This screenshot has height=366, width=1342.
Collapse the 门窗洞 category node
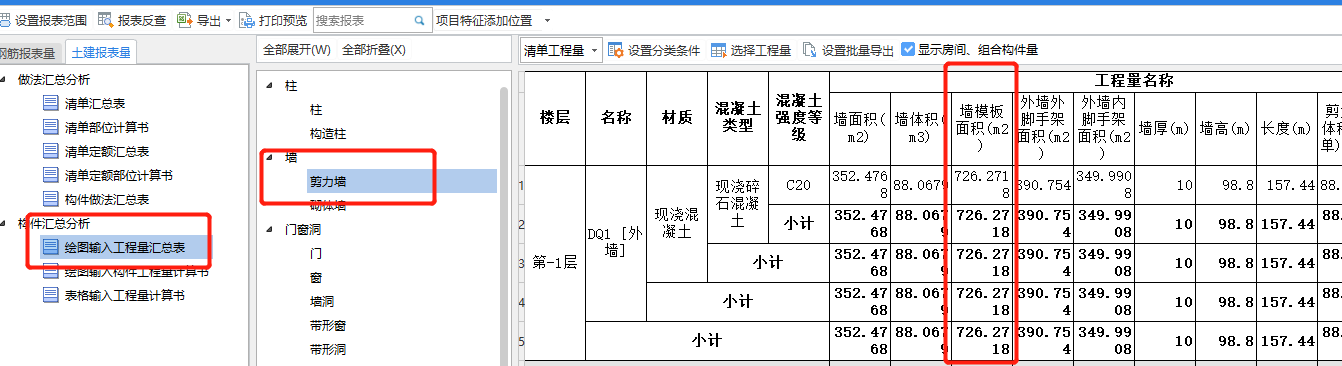[268, 230]
